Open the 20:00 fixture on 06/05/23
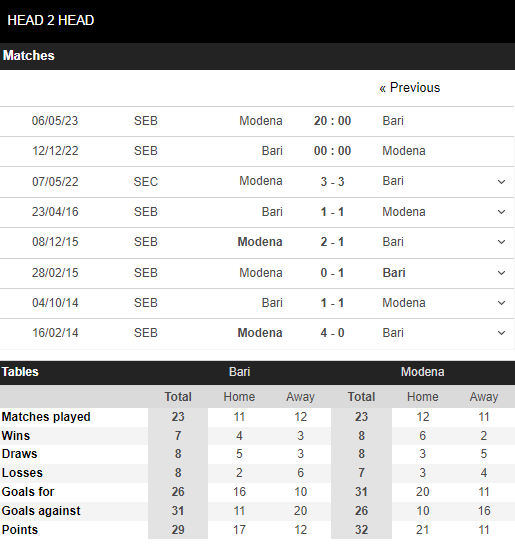Image resolution: width=515 pixels, height=556 pixels. (x=332, y=121)
